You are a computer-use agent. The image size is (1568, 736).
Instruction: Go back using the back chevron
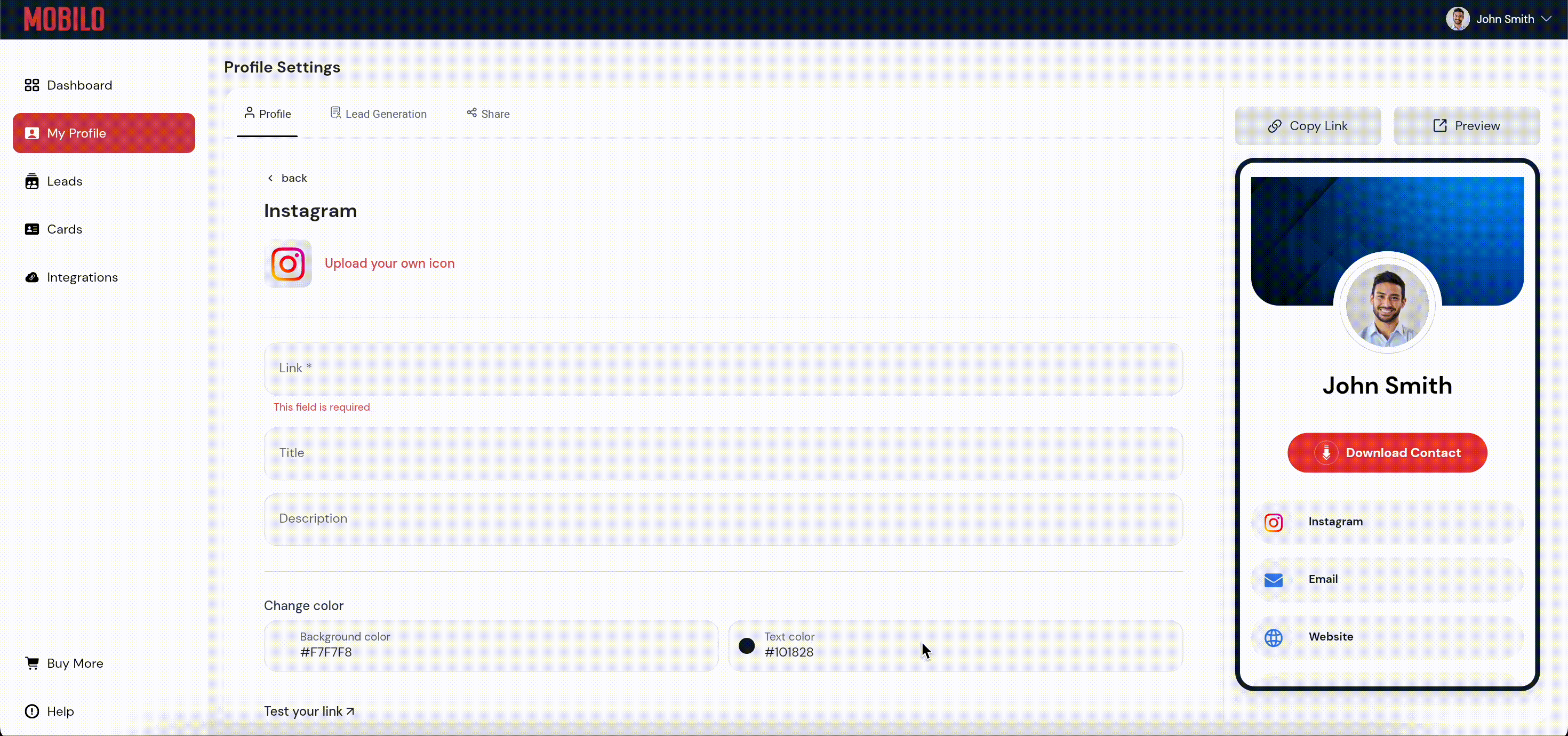pos(271,178)
